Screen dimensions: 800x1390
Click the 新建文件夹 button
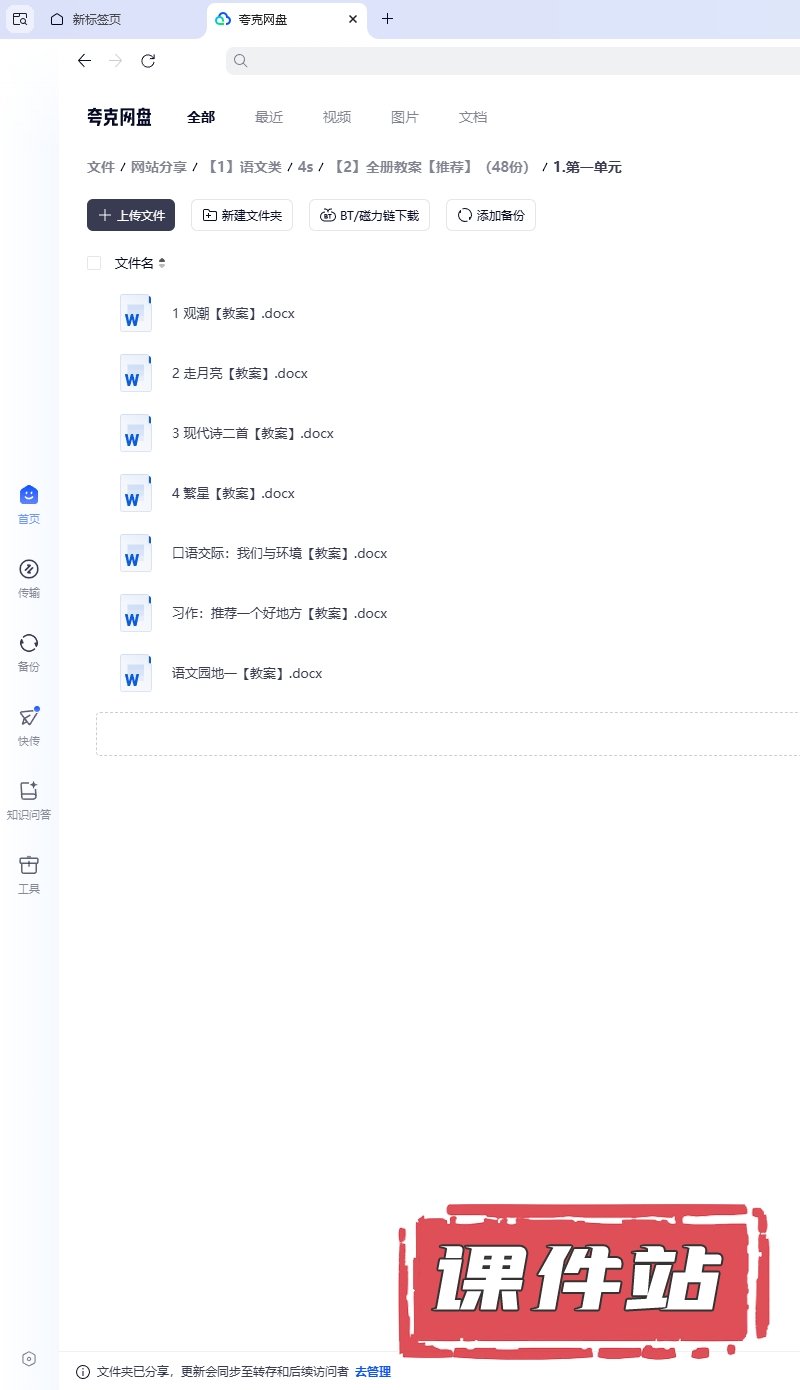tap(242, 215)
